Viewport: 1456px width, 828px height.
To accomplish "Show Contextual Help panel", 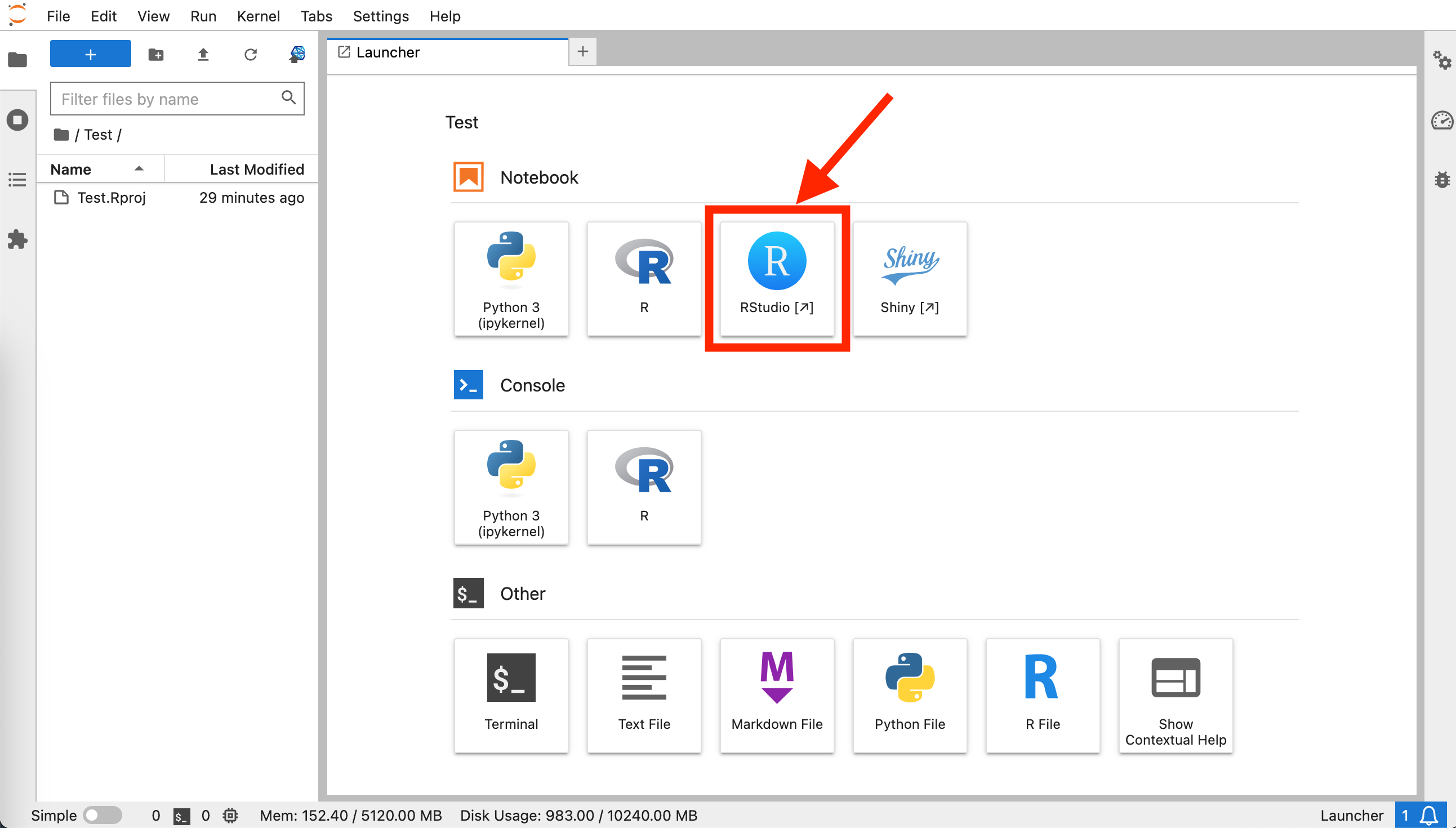I will [x=1176, y=696].
